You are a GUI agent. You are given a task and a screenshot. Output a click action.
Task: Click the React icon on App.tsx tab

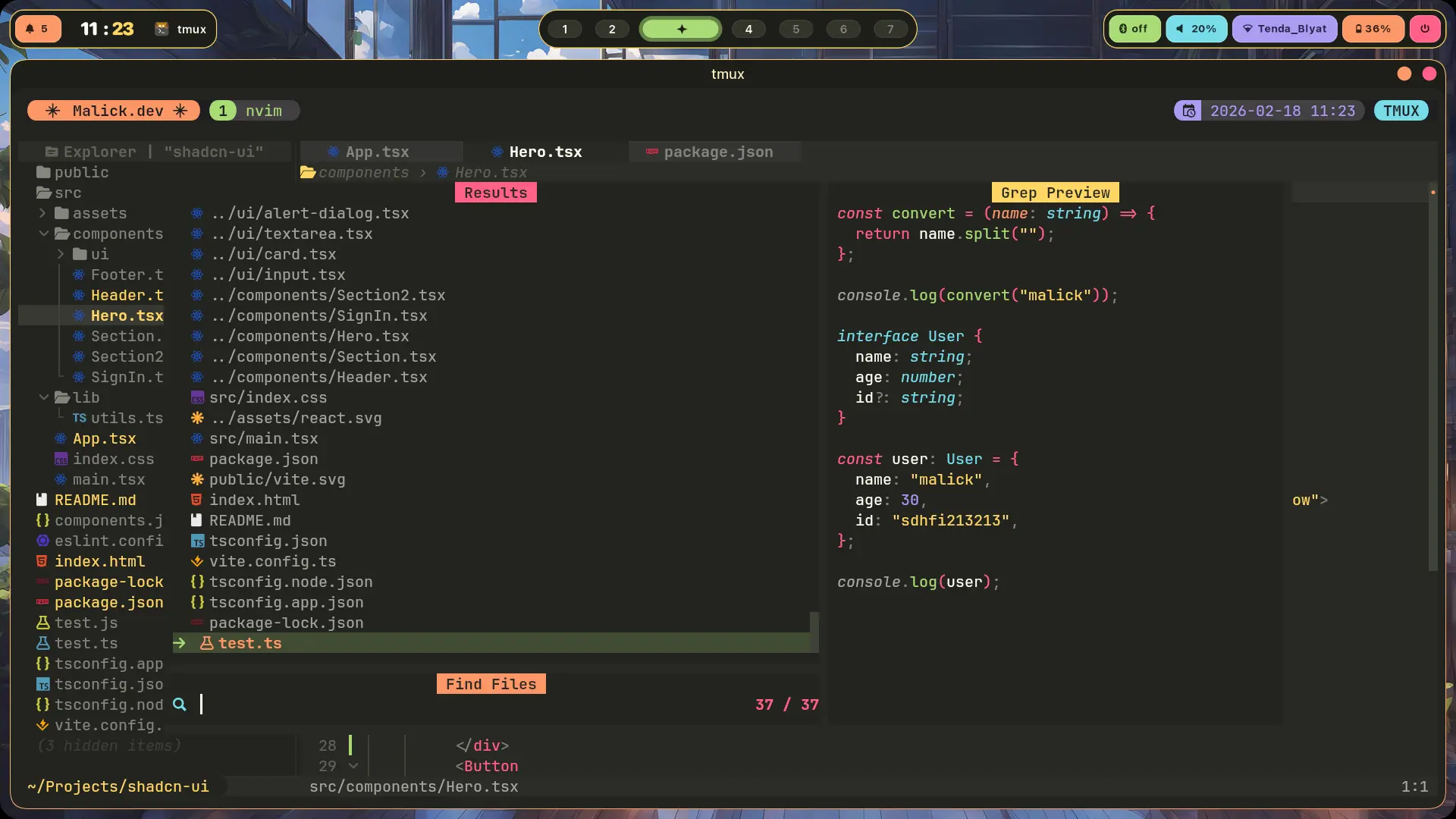tap(333, 152)
